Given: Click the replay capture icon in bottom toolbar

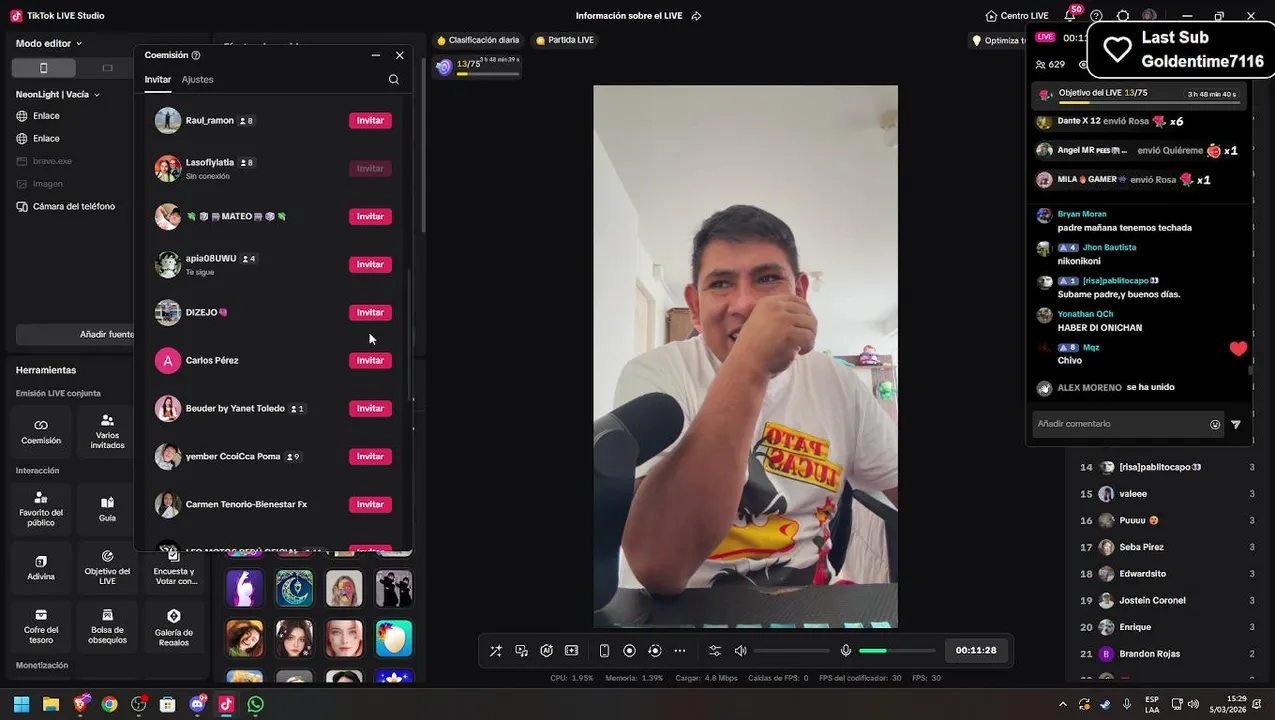Looking at the screenshot, I should pyautogui.click(x=655, y=651).
